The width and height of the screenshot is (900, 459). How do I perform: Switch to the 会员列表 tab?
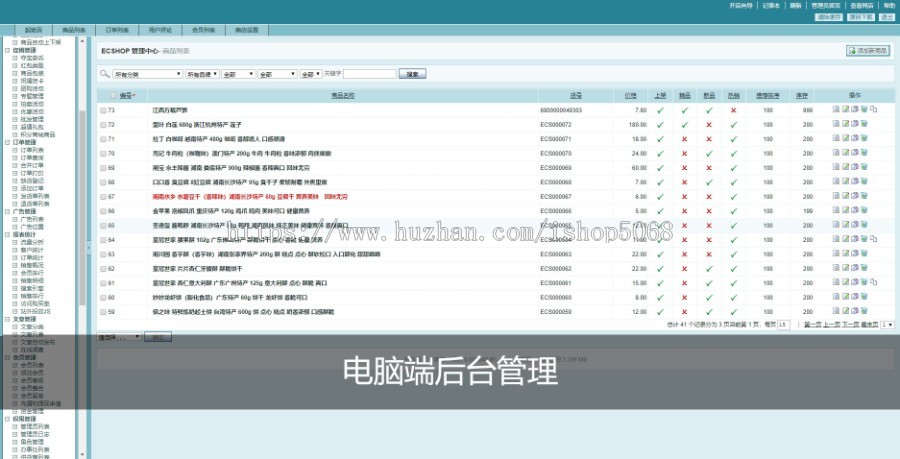coord(204,30)
